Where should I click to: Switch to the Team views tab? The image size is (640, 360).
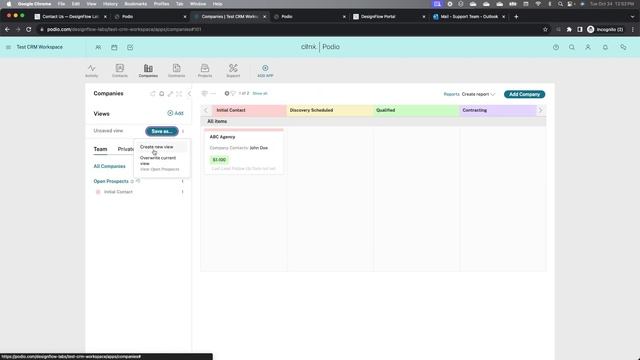point(100,149)
